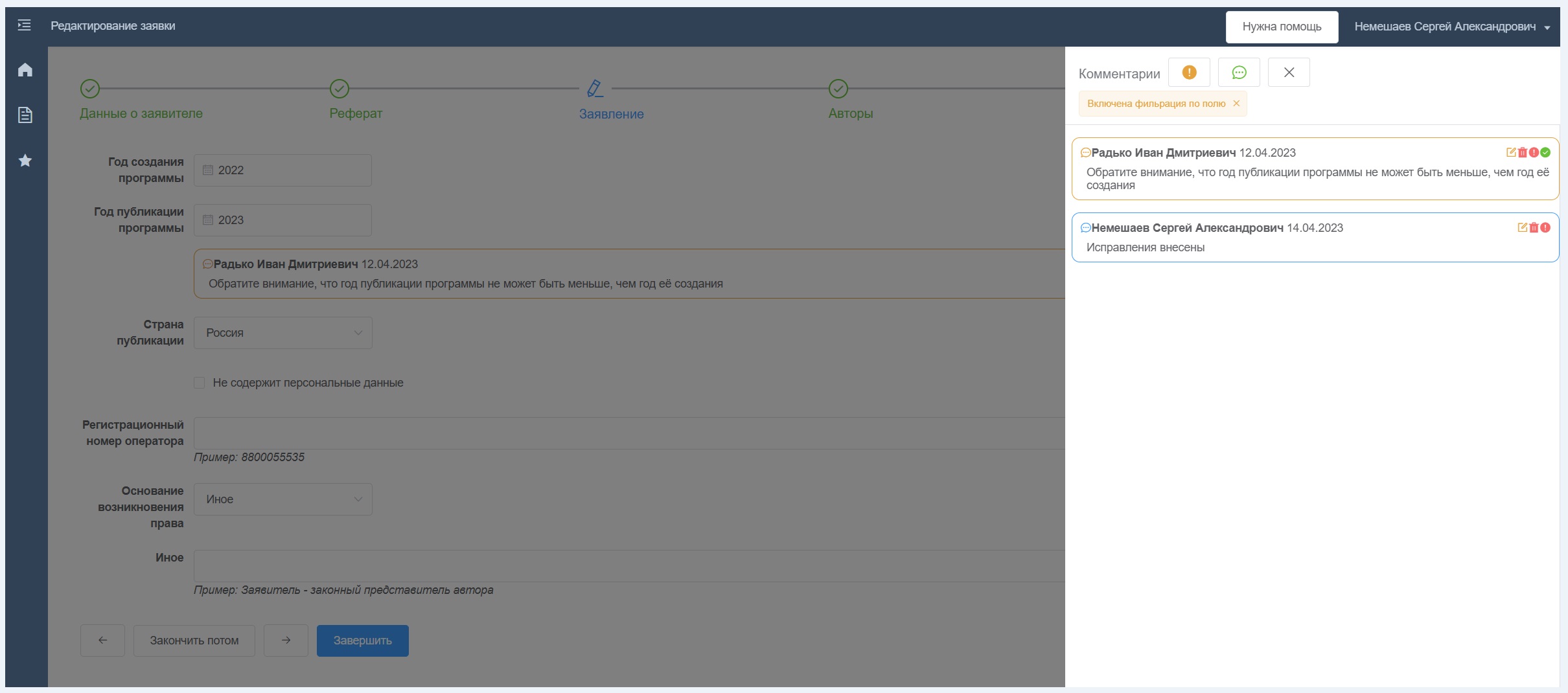Go to the Реферат step
The width and height of the screenshot is (1568, 693).
click(x=355, y=113)
